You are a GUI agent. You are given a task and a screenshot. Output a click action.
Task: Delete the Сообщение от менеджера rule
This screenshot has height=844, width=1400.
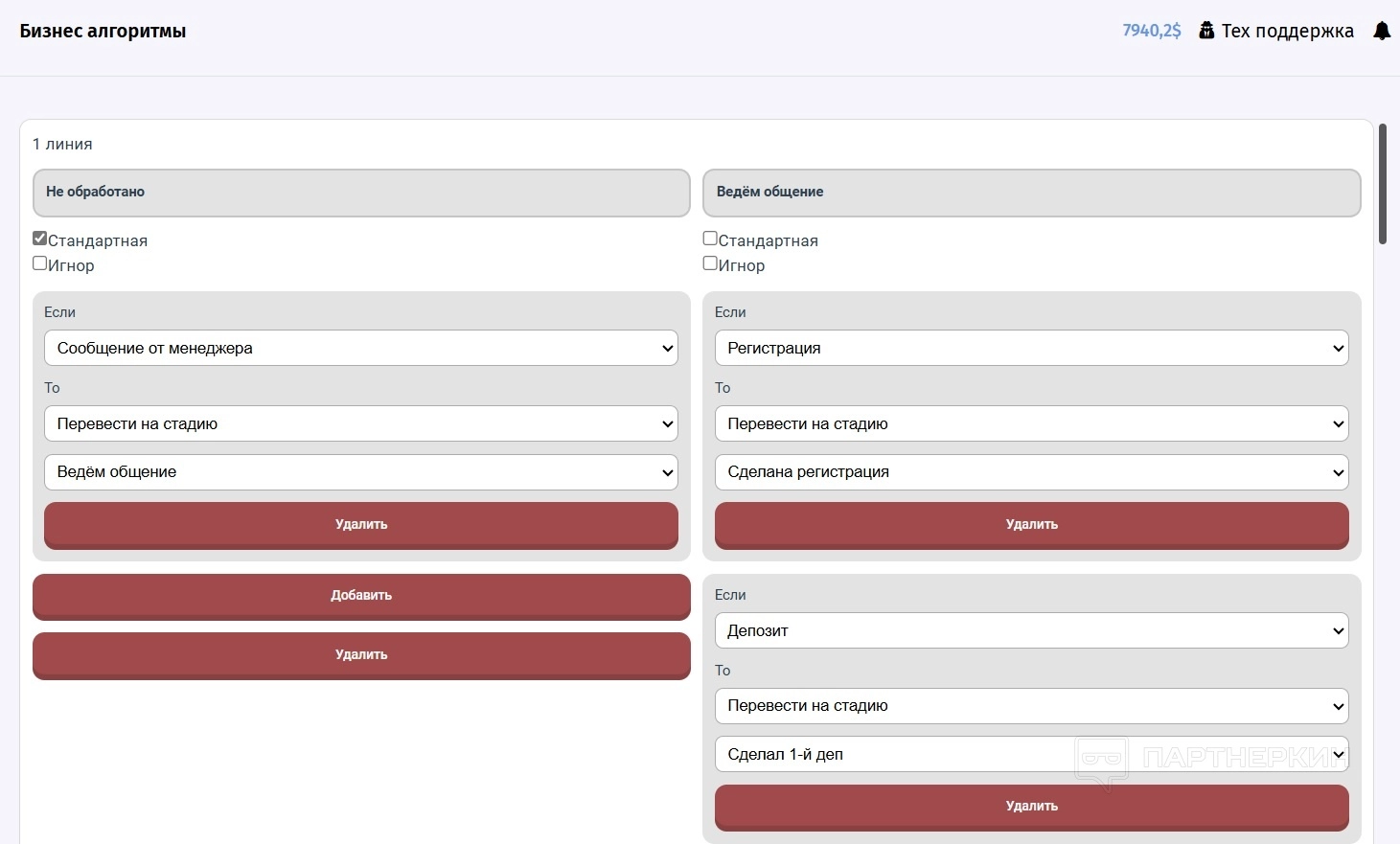[361, 525]
